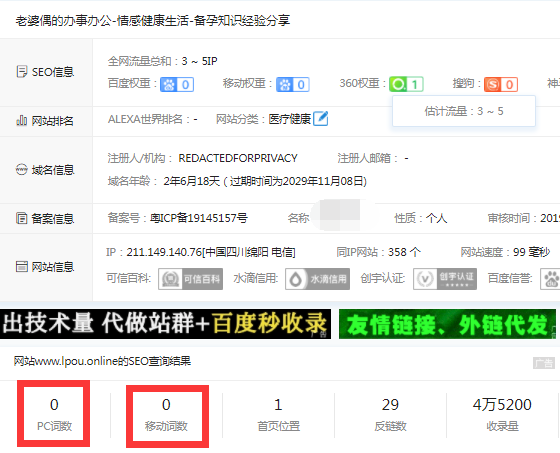560x453 pixels.
Task: Click the 全网流量总和 3 ~ 5IP text
Action: [162, 61]
